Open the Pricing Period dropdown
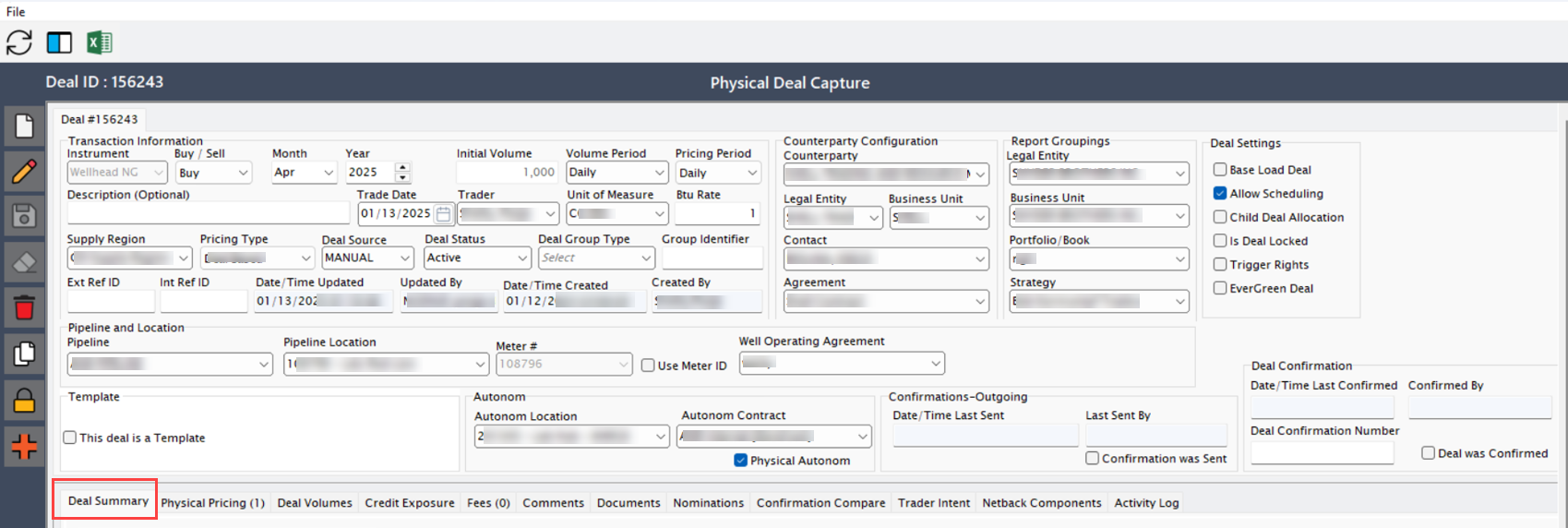 718,173
